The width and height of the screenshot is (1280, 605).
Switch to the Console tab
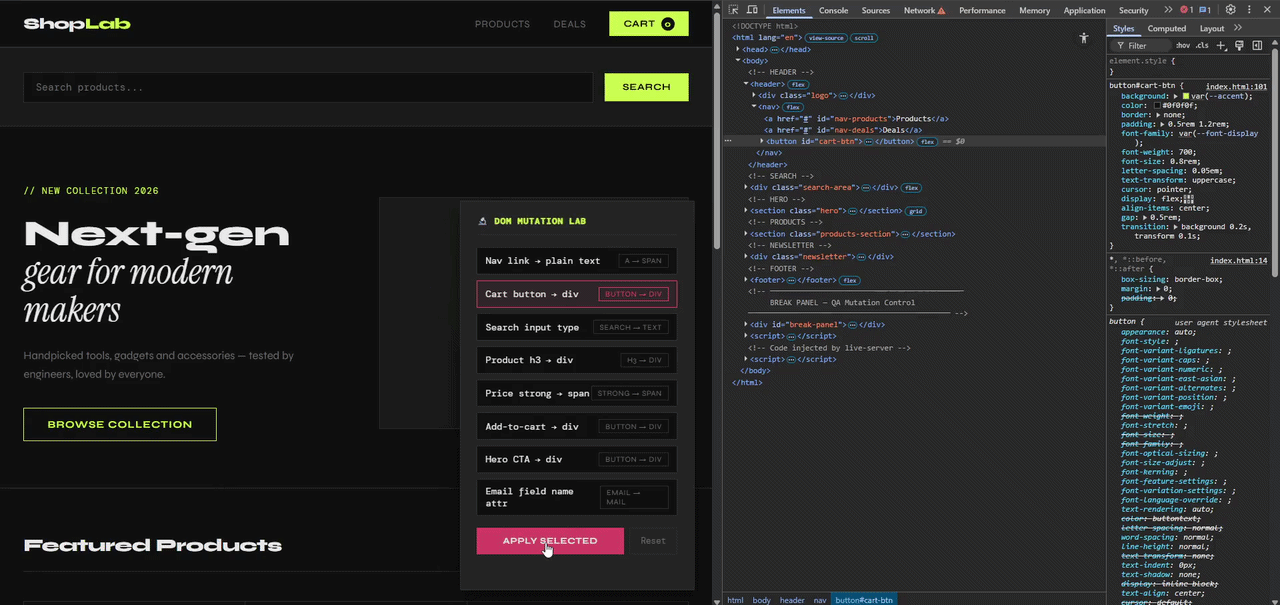(833, 10)
